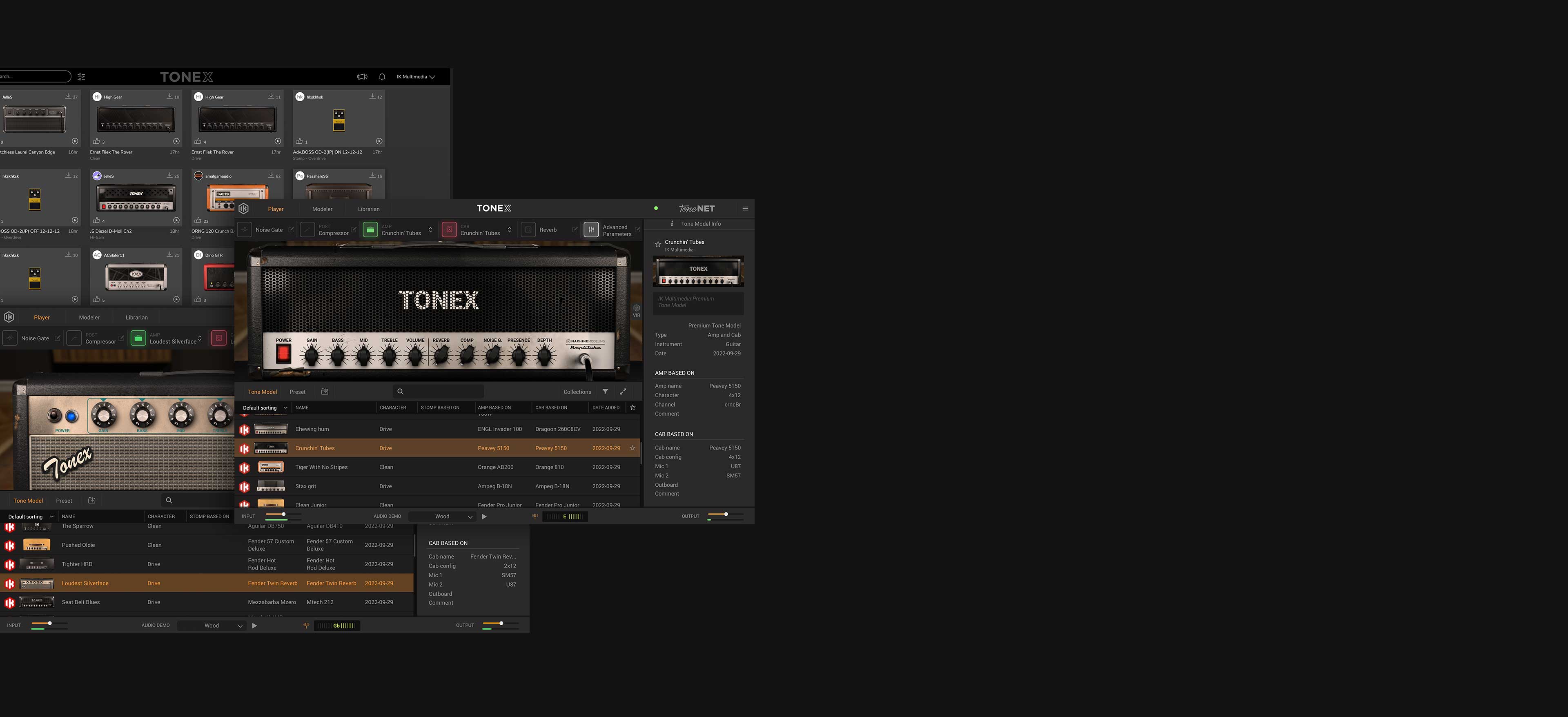Switch to the Preset tab
This screenshot has height=717, width=1568.
[x=298, y=392]
